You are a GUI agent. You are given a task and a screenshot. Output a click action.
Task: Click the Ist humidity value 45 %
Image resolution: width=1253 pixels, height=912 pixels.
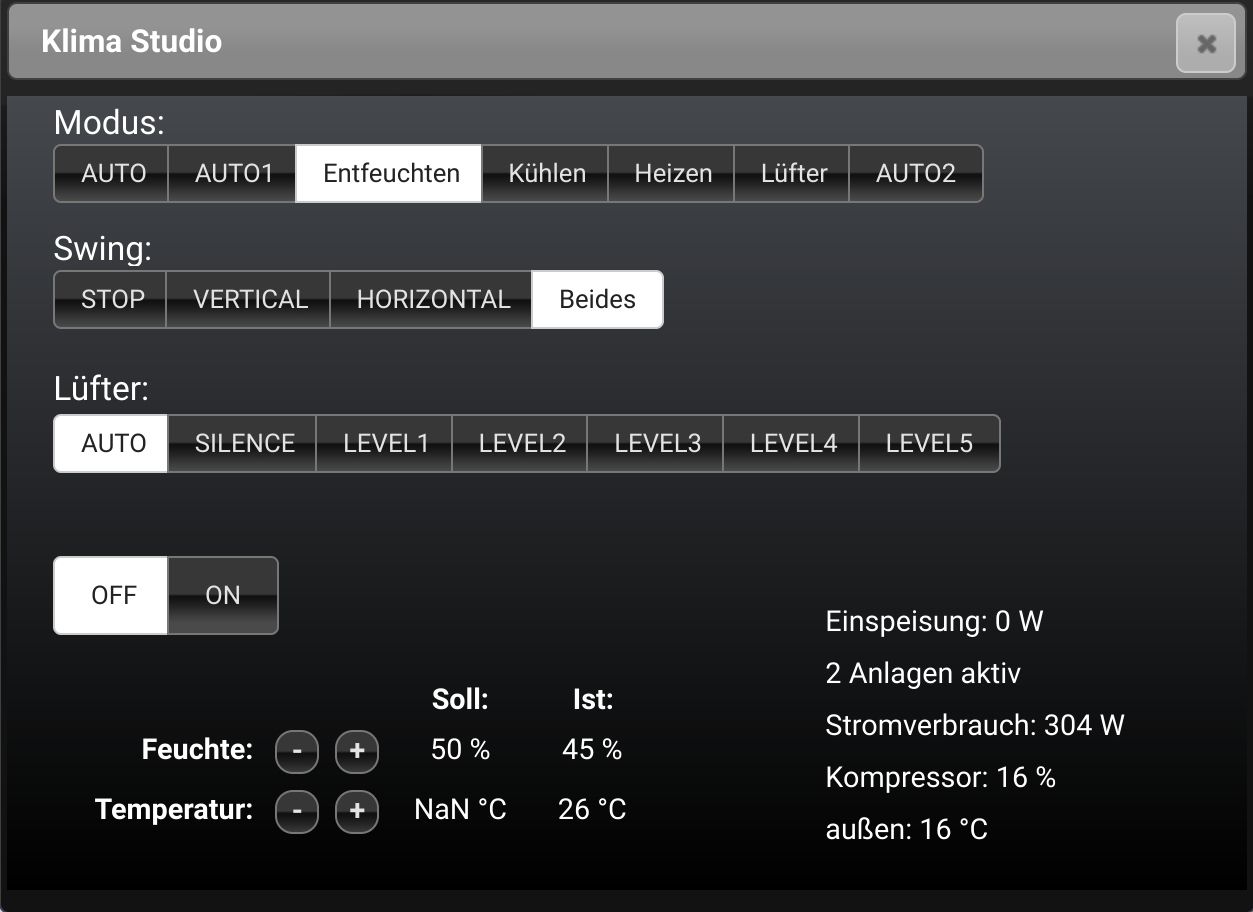pos(592,749)
